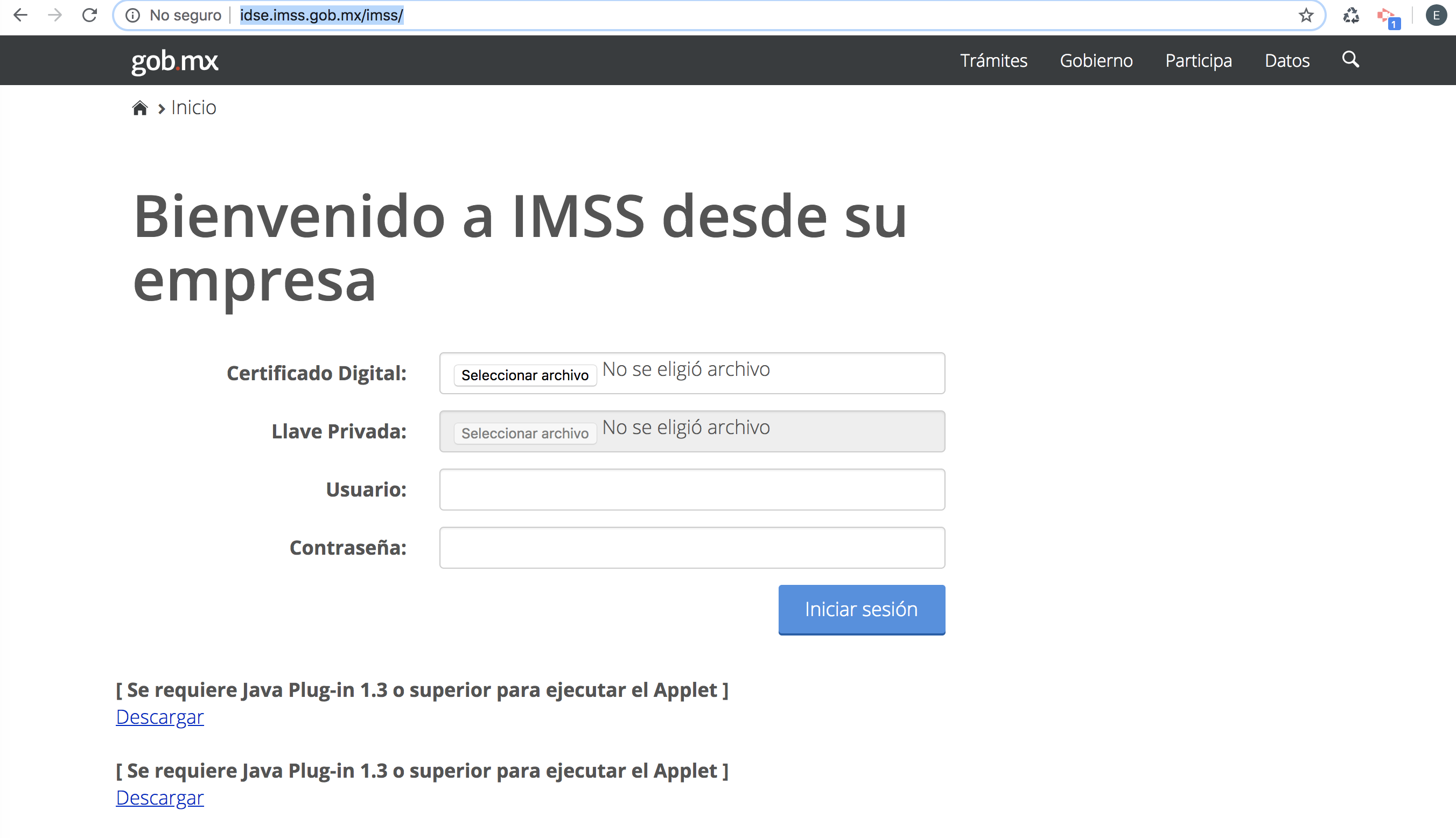This screenshot has width=1456, height=838.
Task: Click the first Descargar link
Action: click(160, 717)
